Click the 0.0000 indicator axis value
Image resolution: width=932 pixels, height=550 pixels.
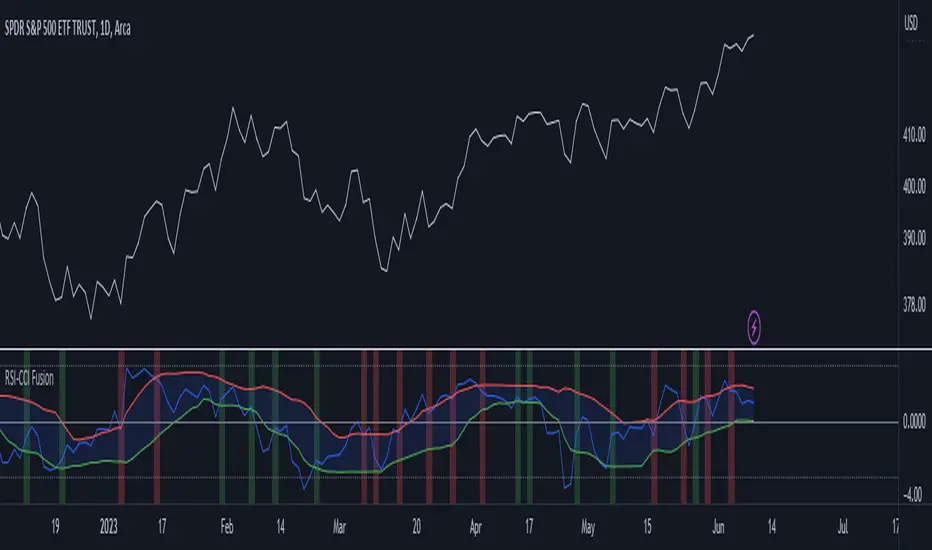[914, 422]
